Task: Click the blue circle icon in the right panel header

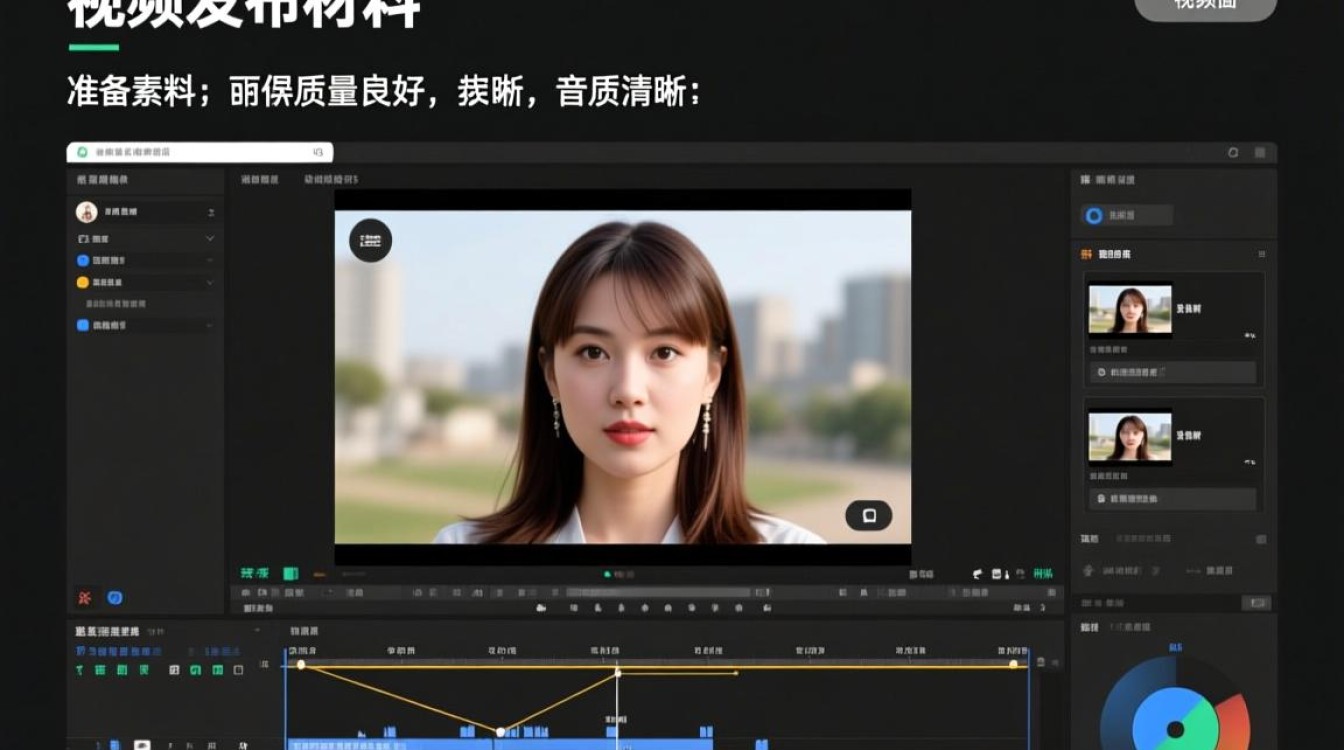Action: click(x=1094, y=215)
